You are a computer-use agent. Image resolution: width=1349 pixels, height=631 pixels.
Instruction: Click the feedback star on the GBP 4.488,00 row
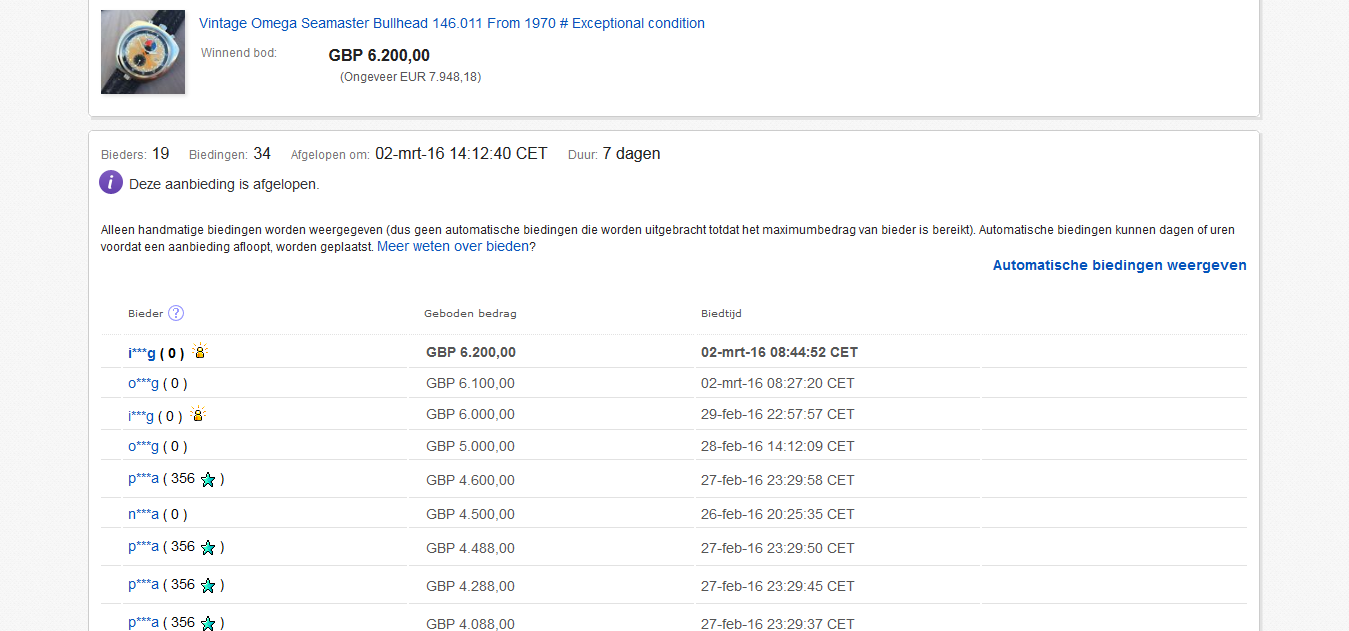pyautogui.click(x=208, y=548)
